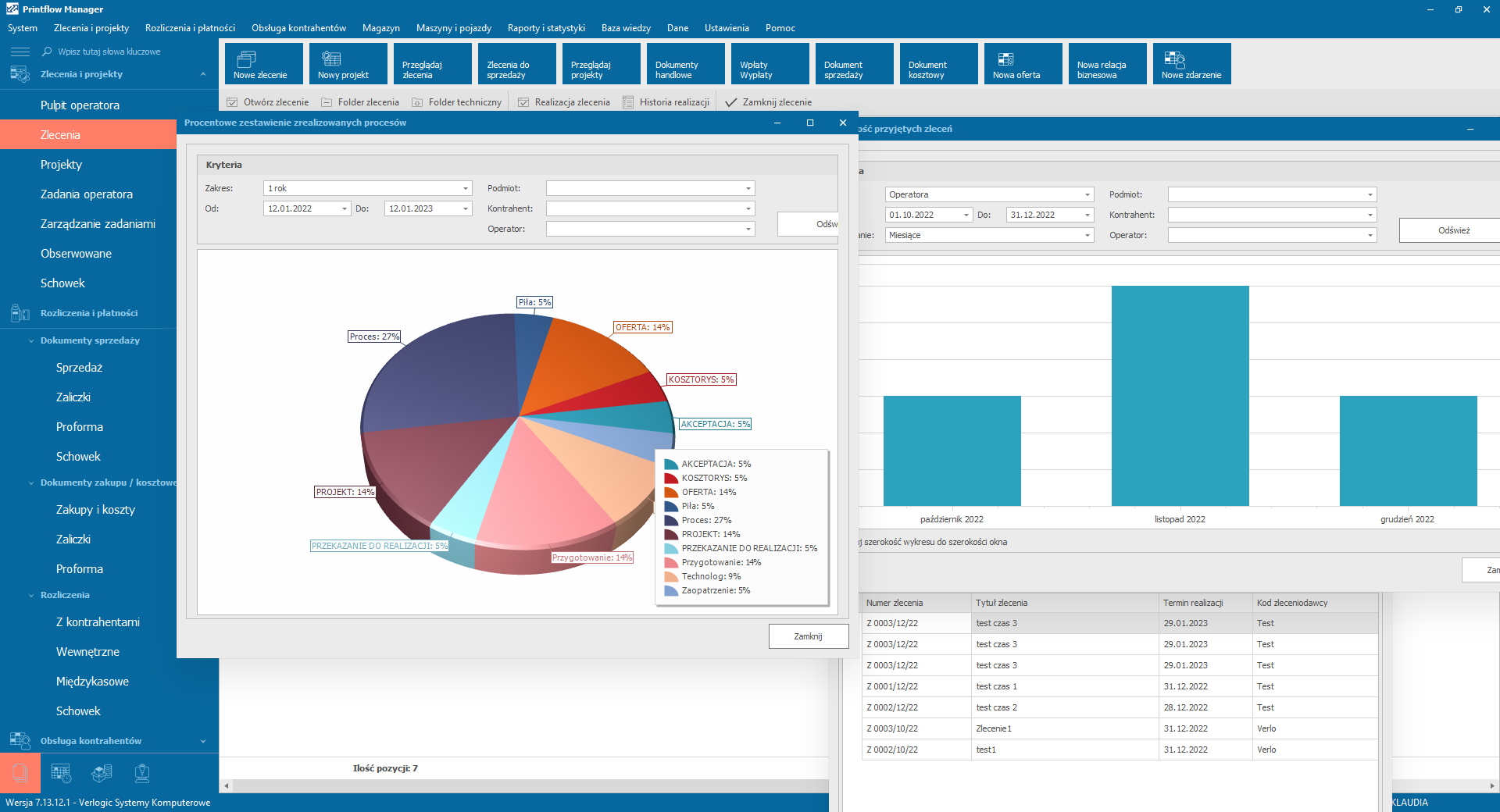Open the calendar-clock module icon at sidebar bottom
The height and width of the screenshot is (812, 1500).
click(x=61, y=773)
